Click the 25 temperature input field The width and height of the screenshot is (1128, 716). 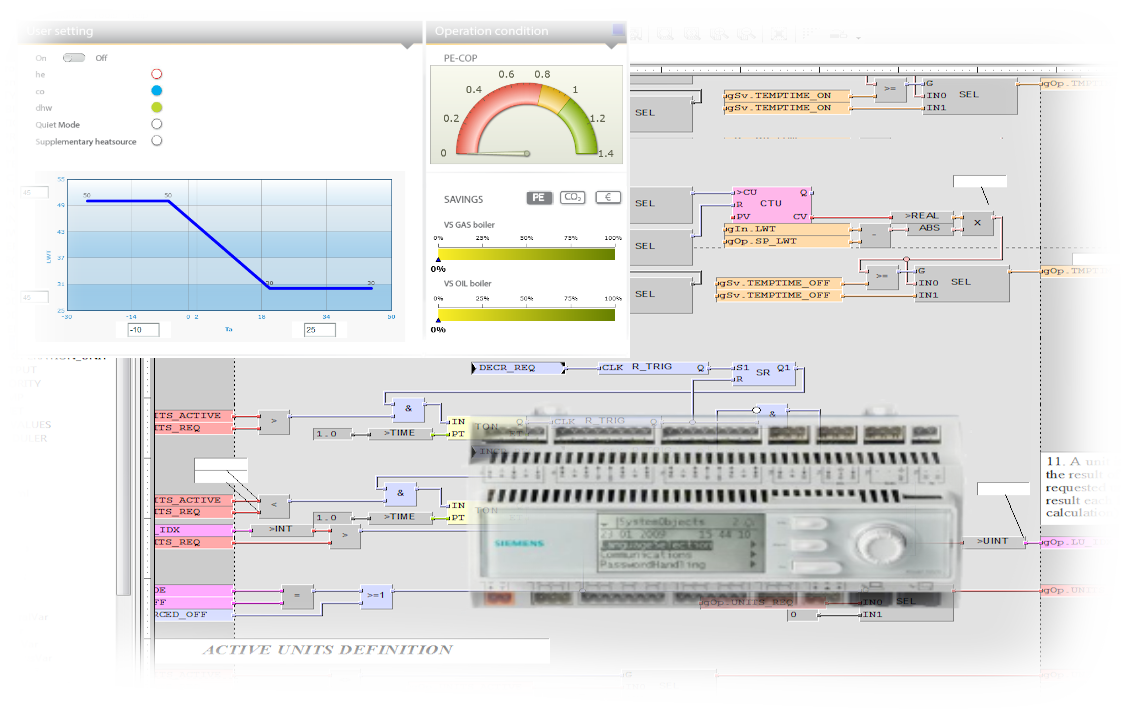tap(319, 330)
